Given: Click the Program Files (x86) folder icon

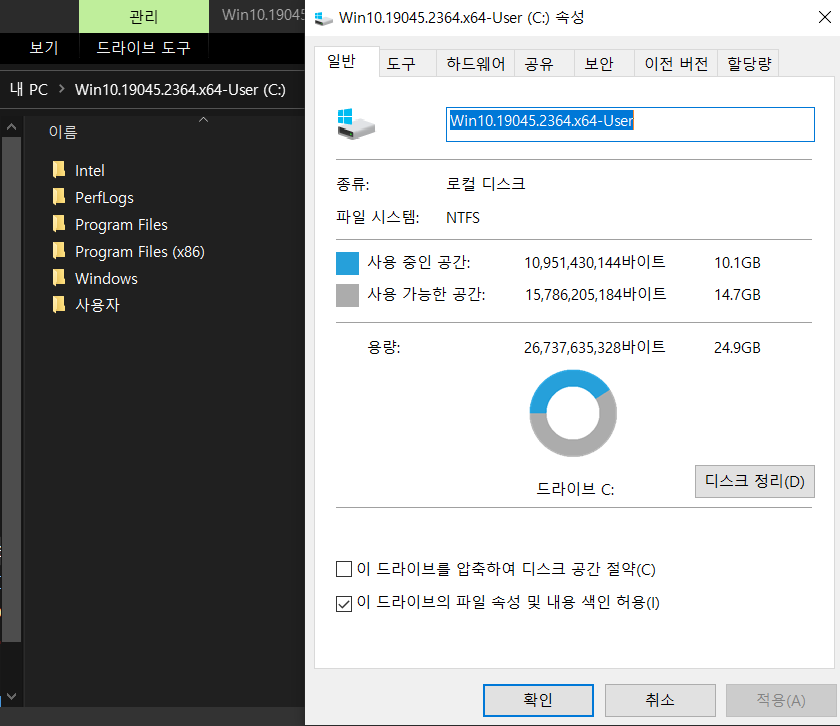Looking at the screenshot, I should pos(59,250).
